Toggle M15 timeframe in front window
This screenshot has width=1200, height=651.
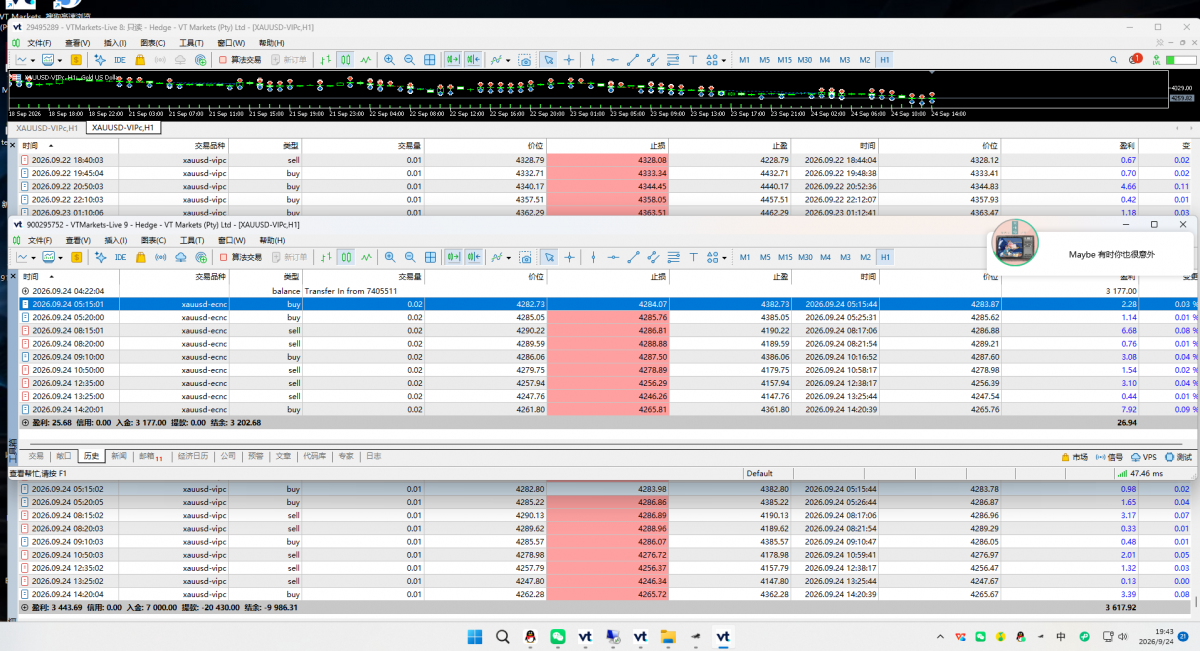(x=784, y=257)
